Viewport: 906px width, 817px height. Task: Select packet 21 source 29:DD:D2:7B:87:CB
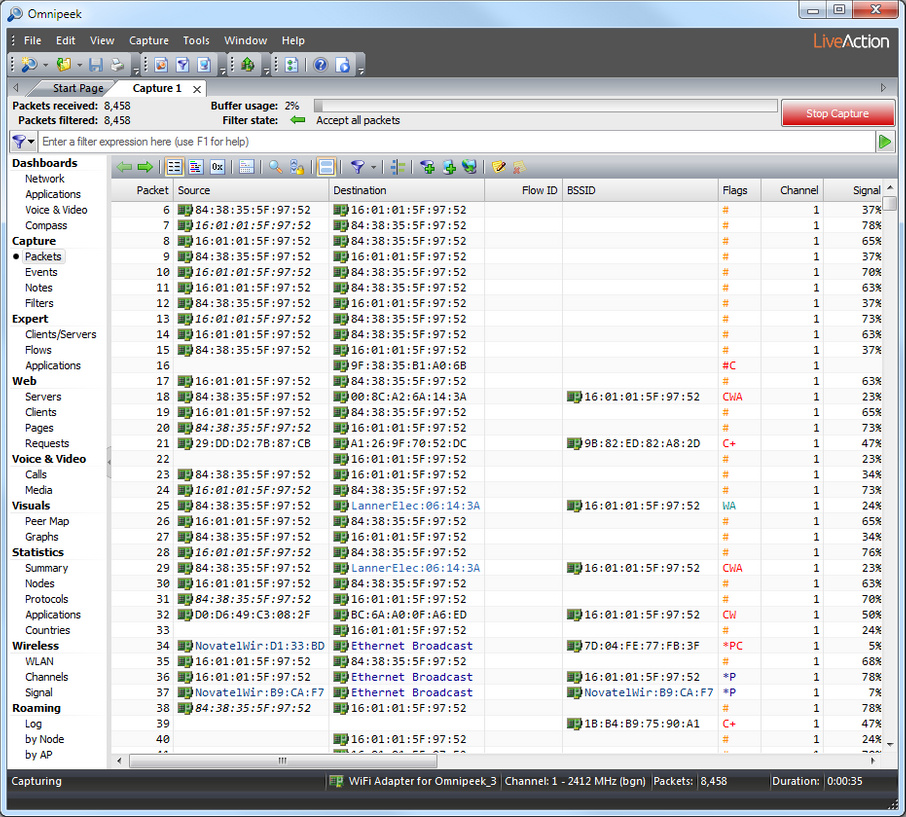244,444
